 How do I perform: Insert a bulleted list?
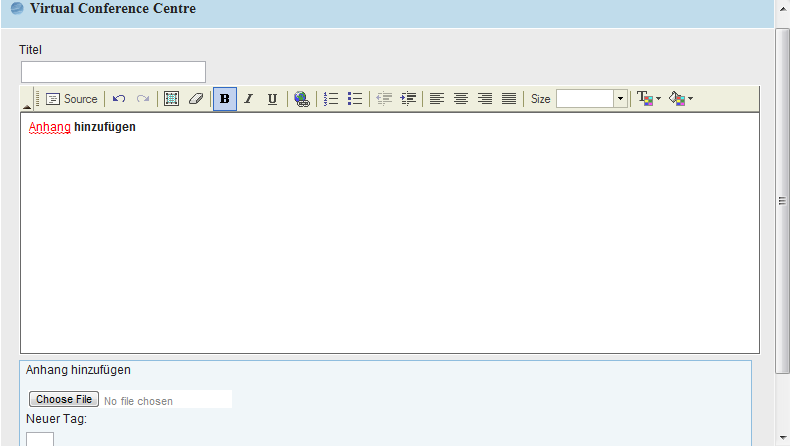355,99
